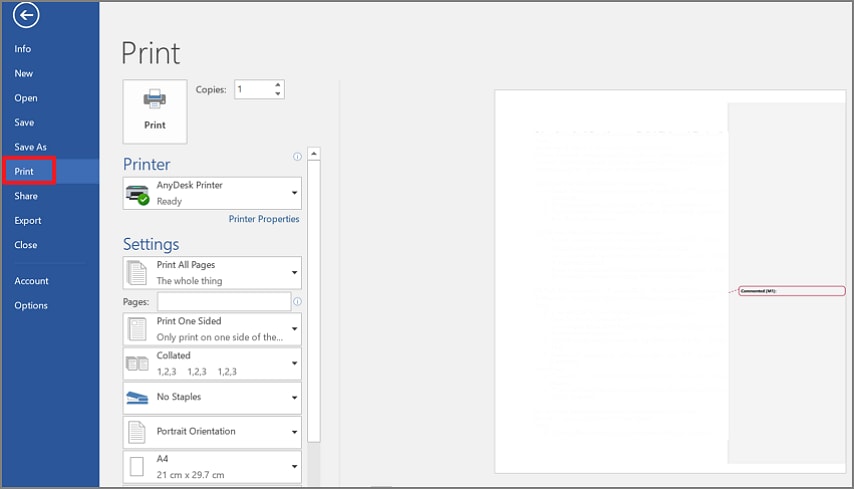Click the comment balloon in print preview
The width and height of the screenshot is (854, 489).
tap(791, 291)
